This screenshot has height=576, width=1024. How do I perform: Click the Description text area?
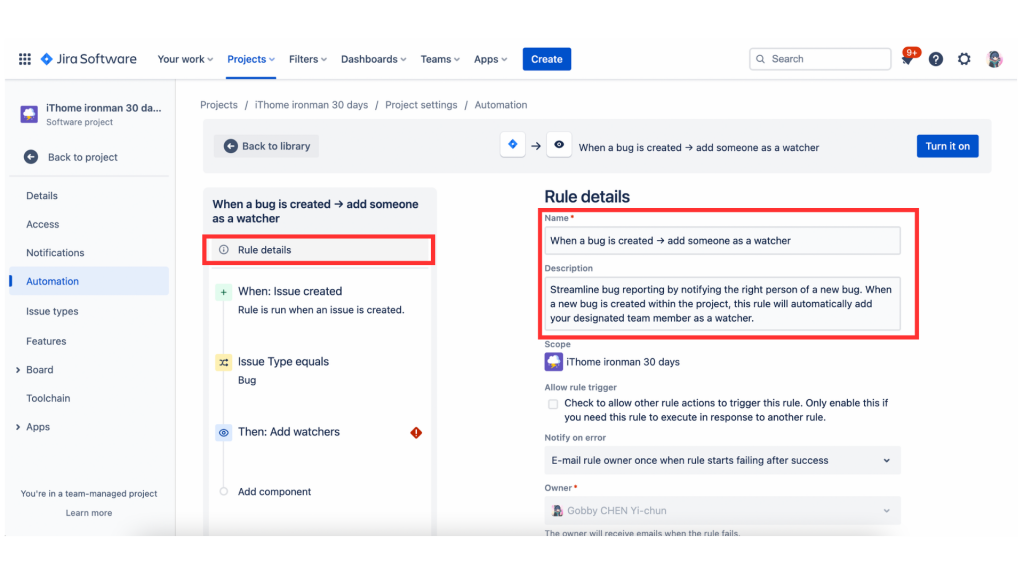point(722,304)
